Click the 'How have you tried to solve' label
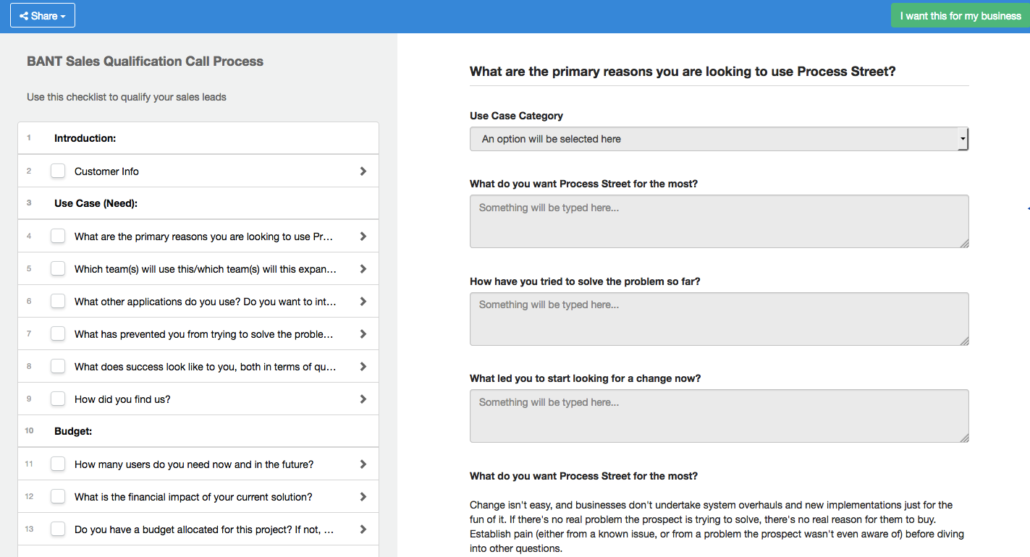1030x557 pixels. click(585, 281)
